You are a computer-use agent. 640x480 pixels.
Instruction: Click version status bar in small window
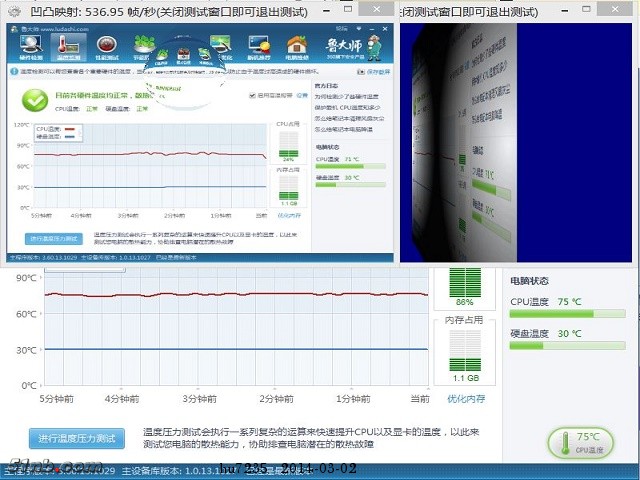200,258
